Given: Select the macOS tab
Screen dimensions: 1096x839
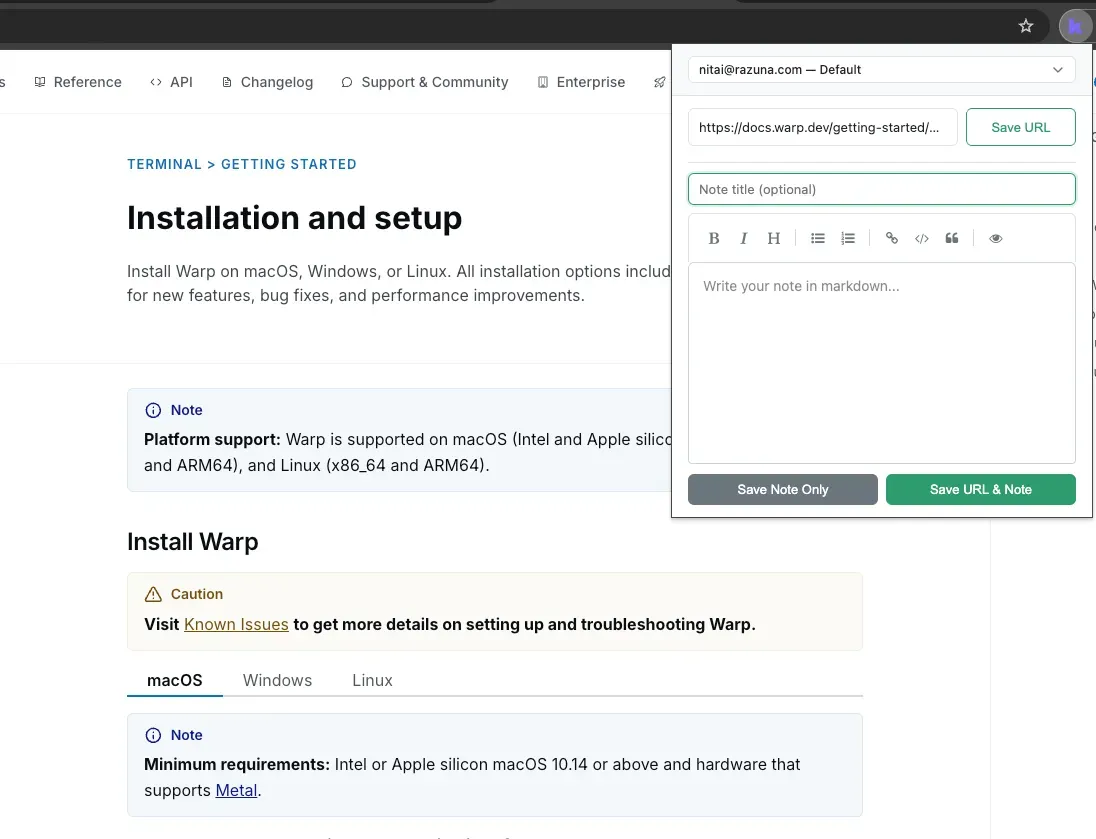Looking at the screenshot, I should click(x=175, y=680).
